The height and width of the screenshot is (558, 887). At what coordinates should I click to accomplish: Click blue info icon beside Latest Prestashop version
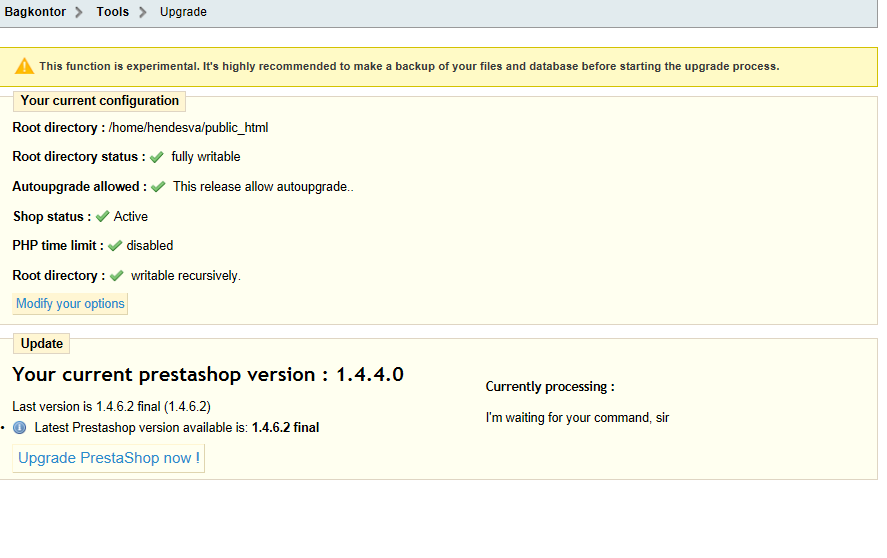[20, 428]
